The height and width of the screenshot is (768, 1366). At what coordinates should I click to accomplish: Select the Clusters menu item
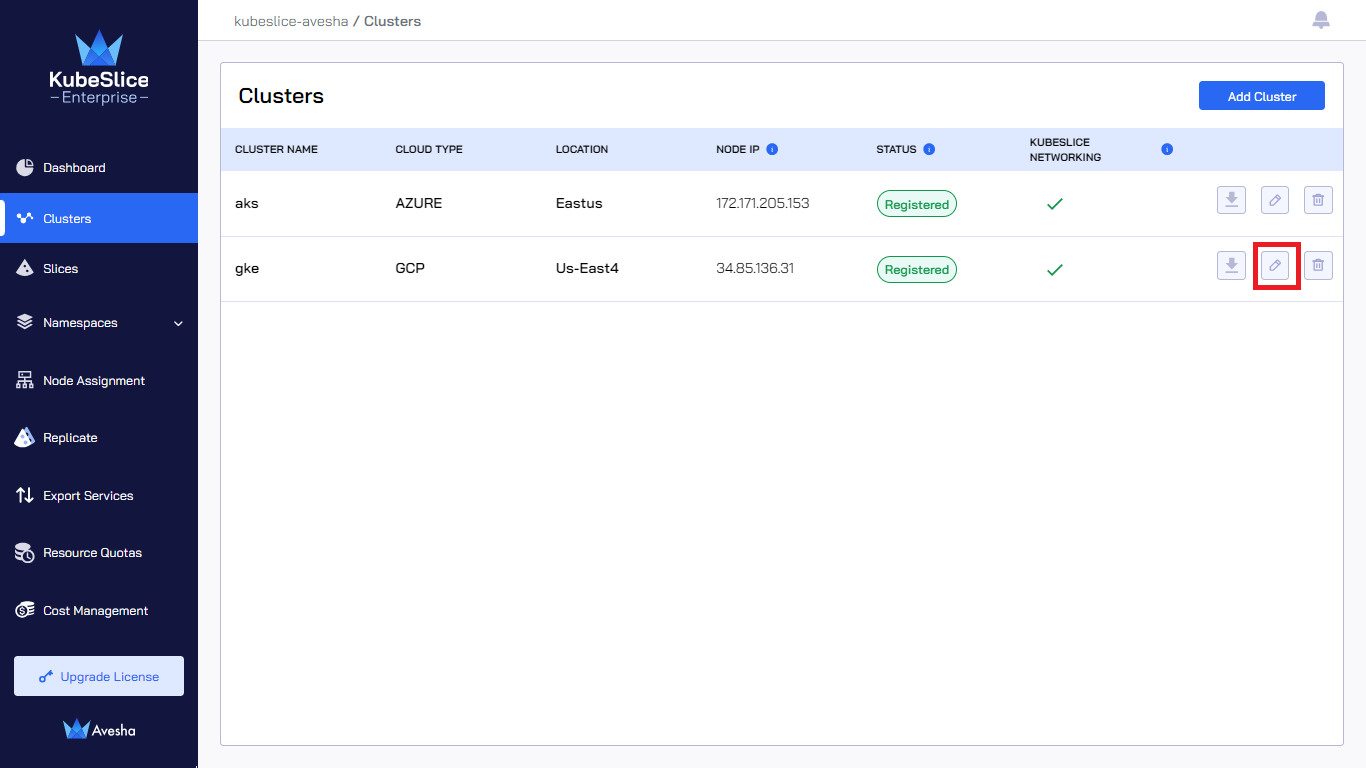99,218
